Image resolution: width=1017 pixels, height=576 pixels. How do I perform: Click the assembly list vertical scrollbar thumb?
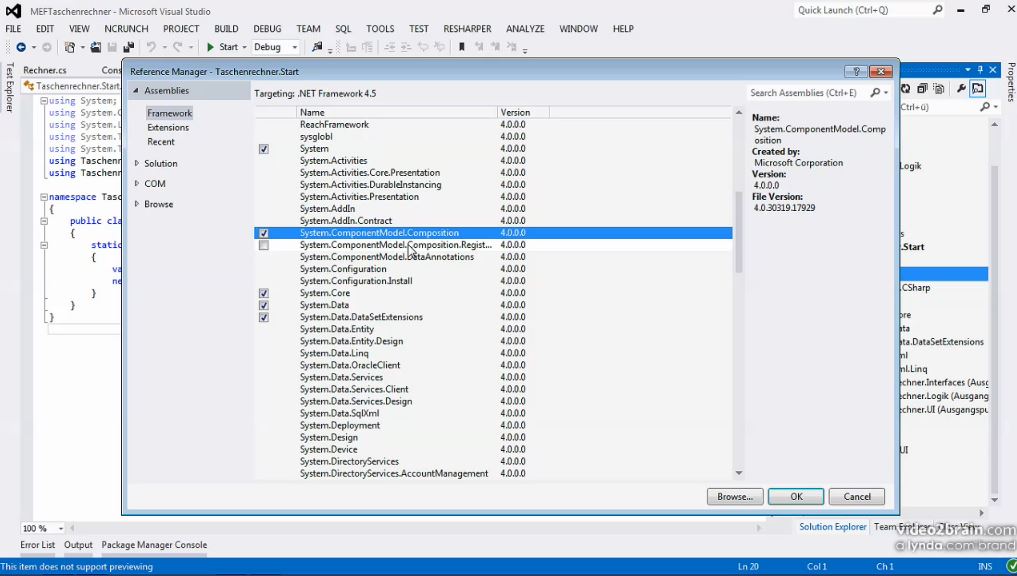point(739,232)
